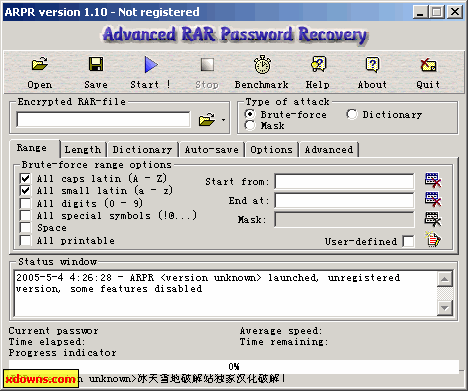Uncheck All small latin (a - z)
The height and width of the screenshot is (391, 468).
[25, 191]
